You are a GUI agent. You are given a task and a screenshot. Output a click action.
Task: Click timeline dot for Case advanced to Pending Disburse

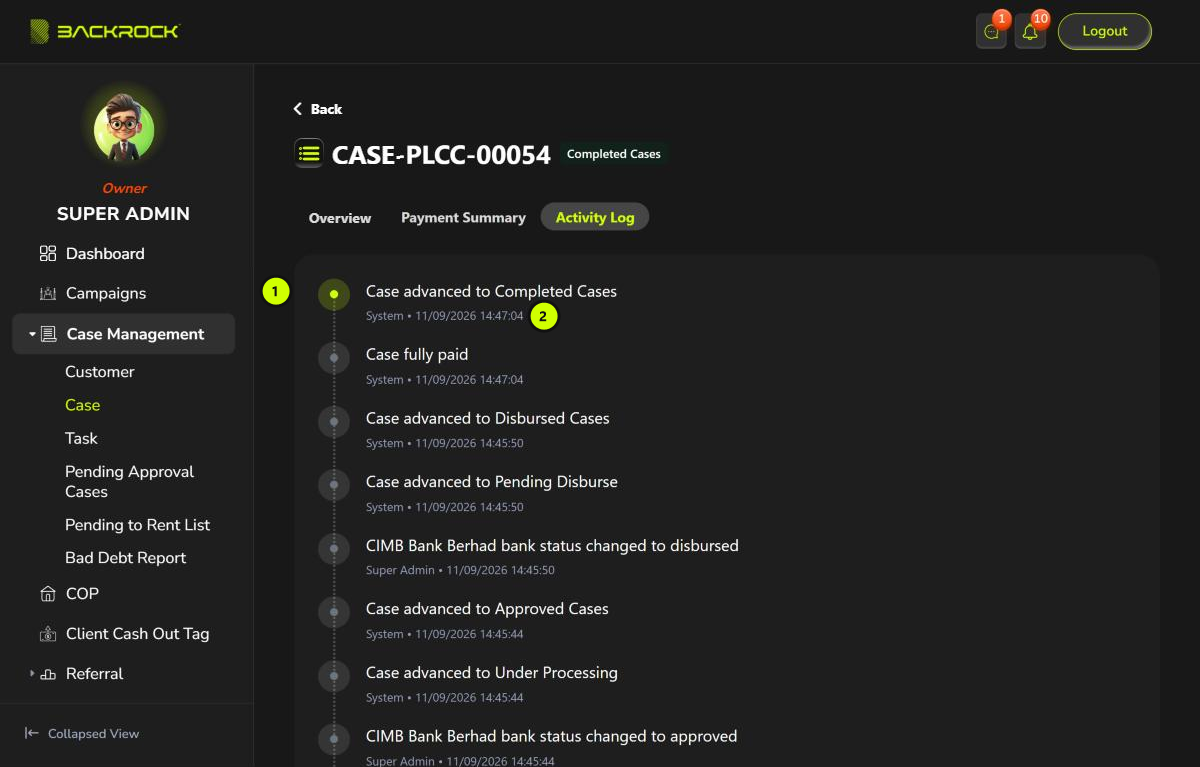click(334, 485)
